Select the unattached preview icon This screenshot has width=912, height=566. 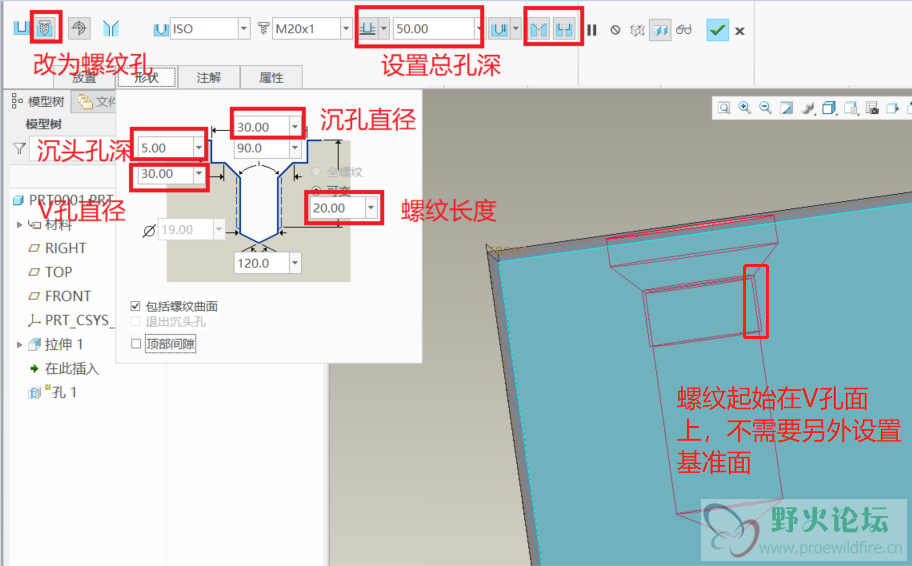637,30
